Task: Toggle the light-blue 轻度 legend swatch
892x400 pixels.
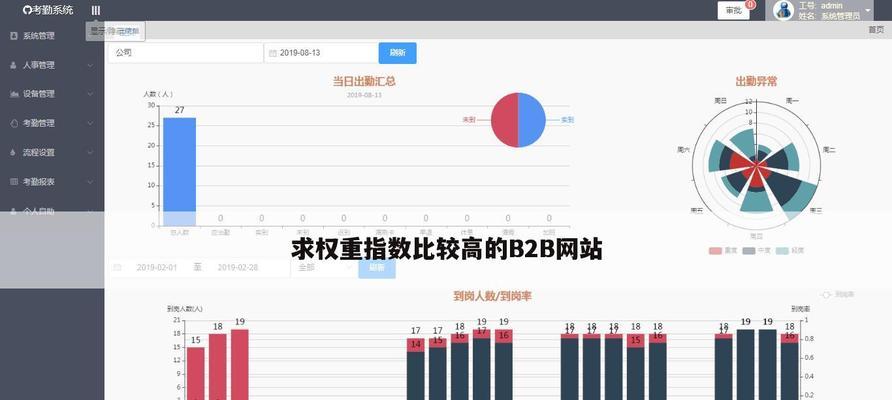Action: (x=782, y=251)
